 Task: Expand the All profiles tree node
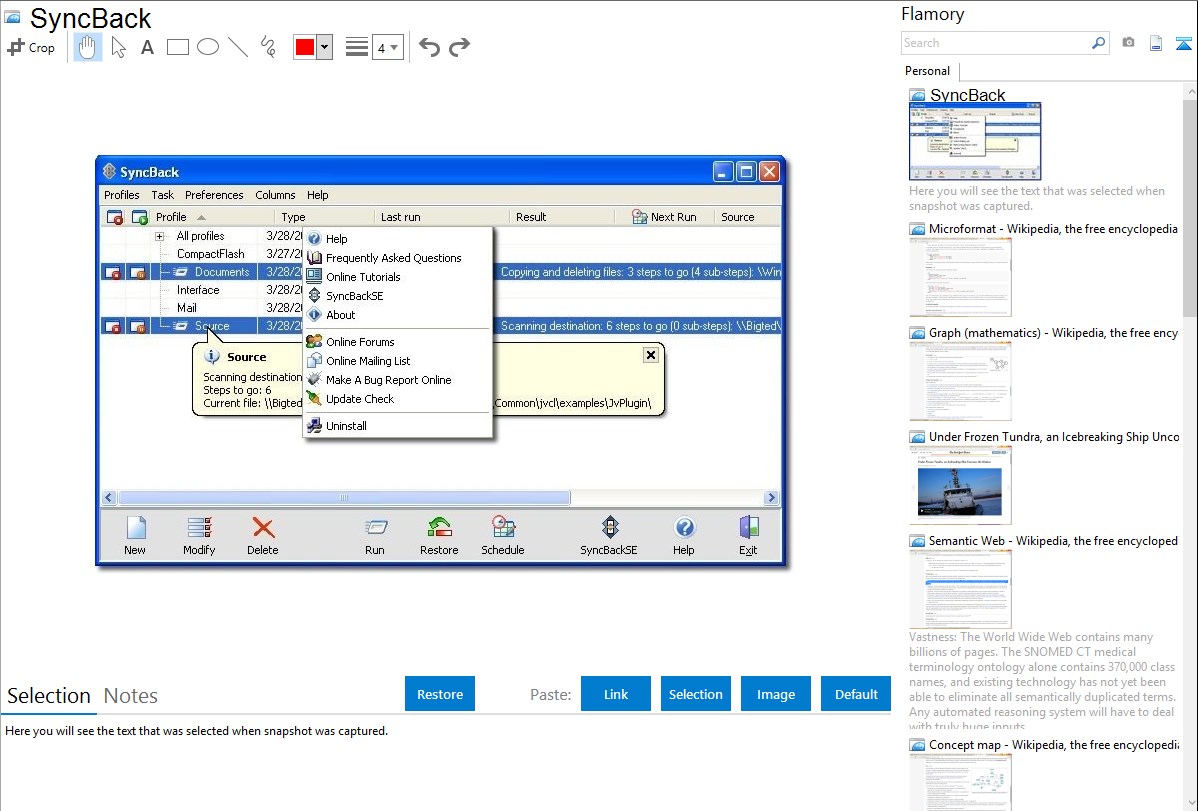159,237
